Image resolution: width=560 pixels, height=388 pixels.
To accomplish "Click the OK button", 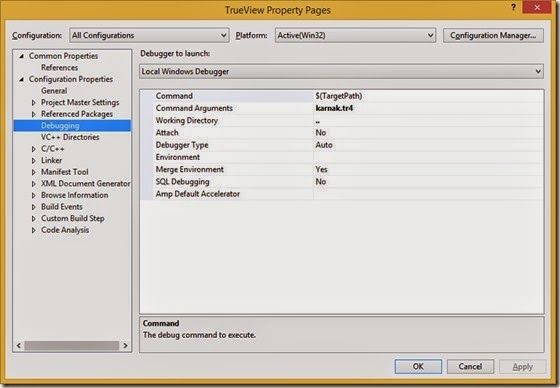I will point(418,367).
